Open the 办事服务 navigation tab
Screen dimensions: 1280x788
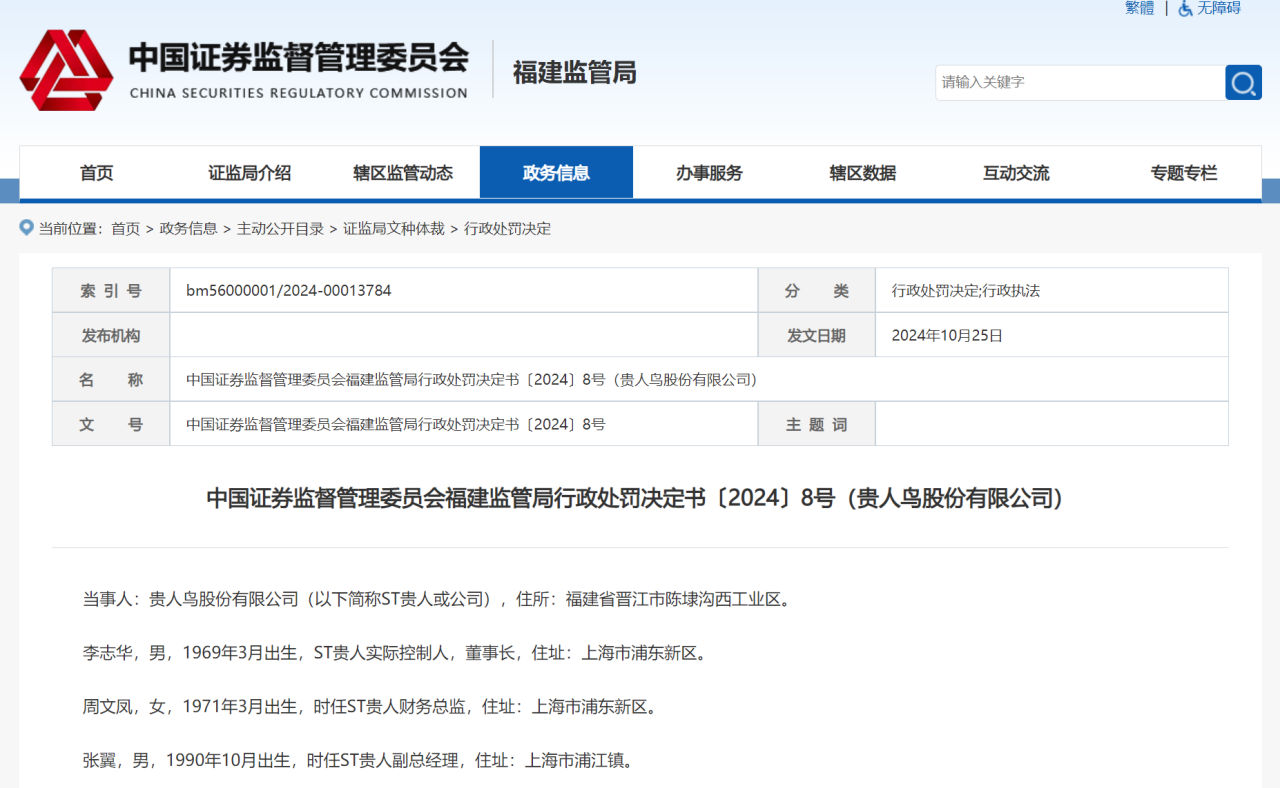pyautogui.click(x=709, y=173)
